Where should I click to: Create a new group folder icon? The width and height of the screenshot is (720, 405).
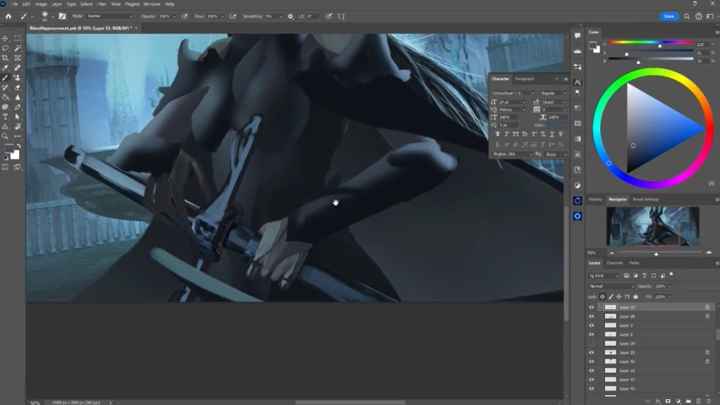coord(688,401)
